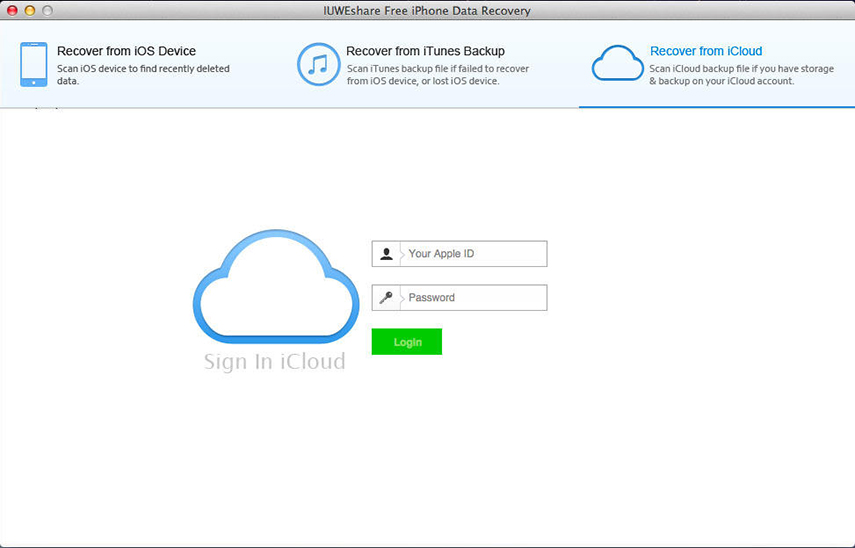The height and width of the screenshot is (548, 855).
Task: Click the iTunes backup description text
Action: click(438, 75)
